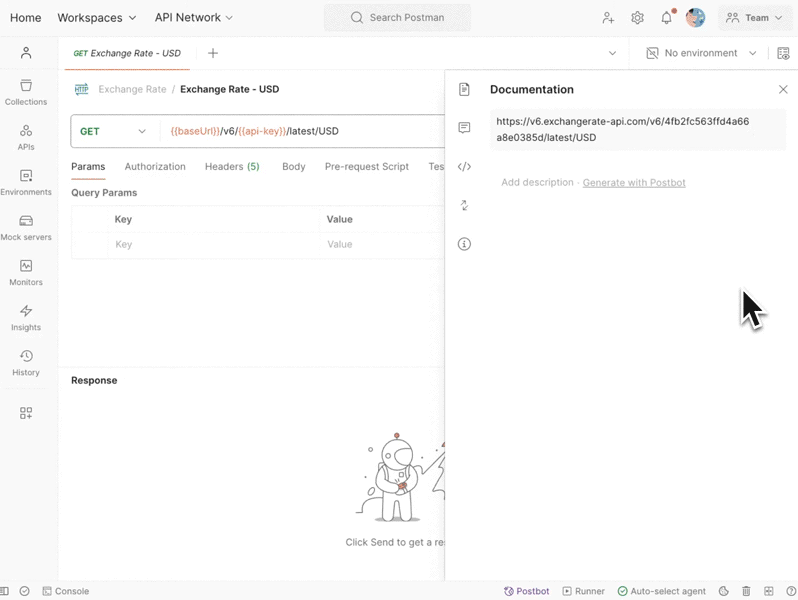Click the Search Postman field
The image size is (798, 600).
click(397, 18)
